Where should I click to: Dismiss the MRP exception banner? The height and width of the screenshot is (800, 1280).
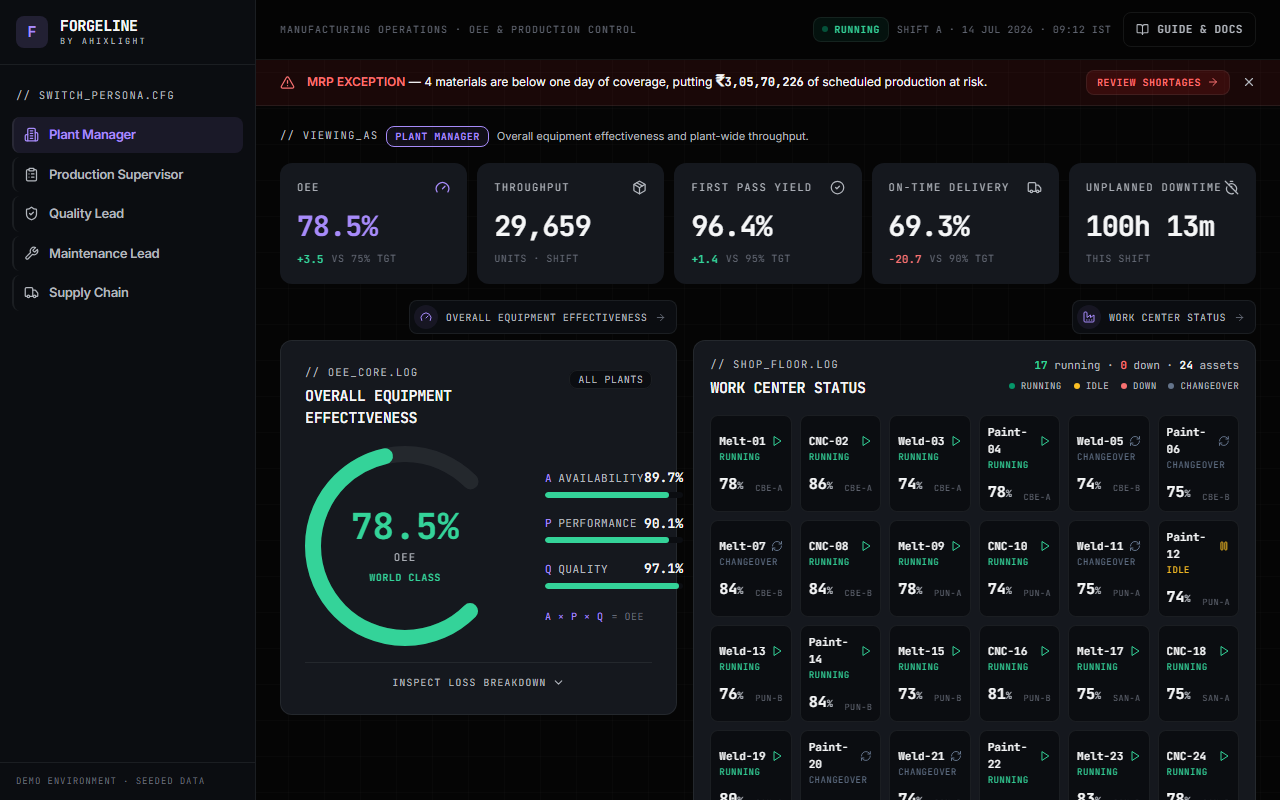1248,82
